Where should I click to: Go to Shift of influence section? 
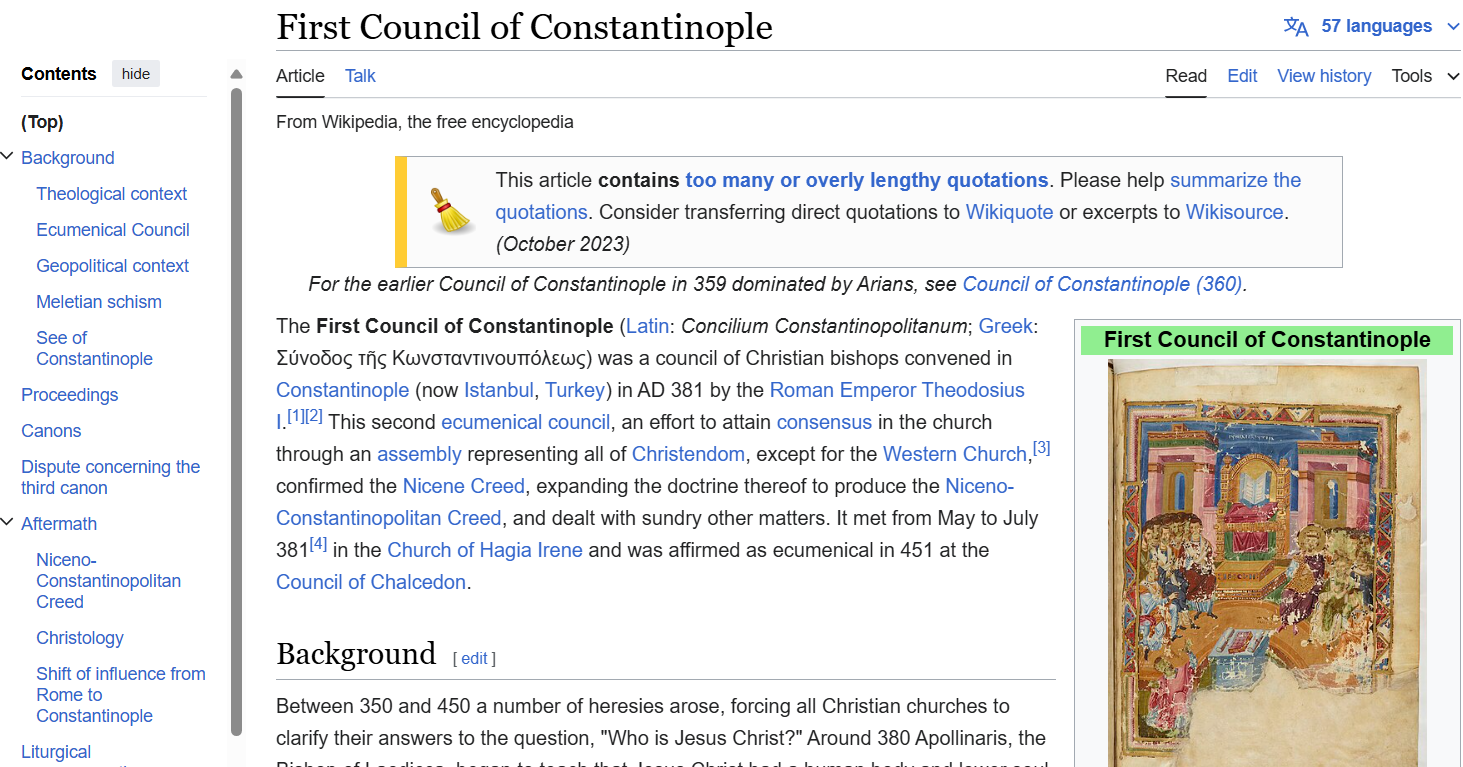[x=121, y=695]
